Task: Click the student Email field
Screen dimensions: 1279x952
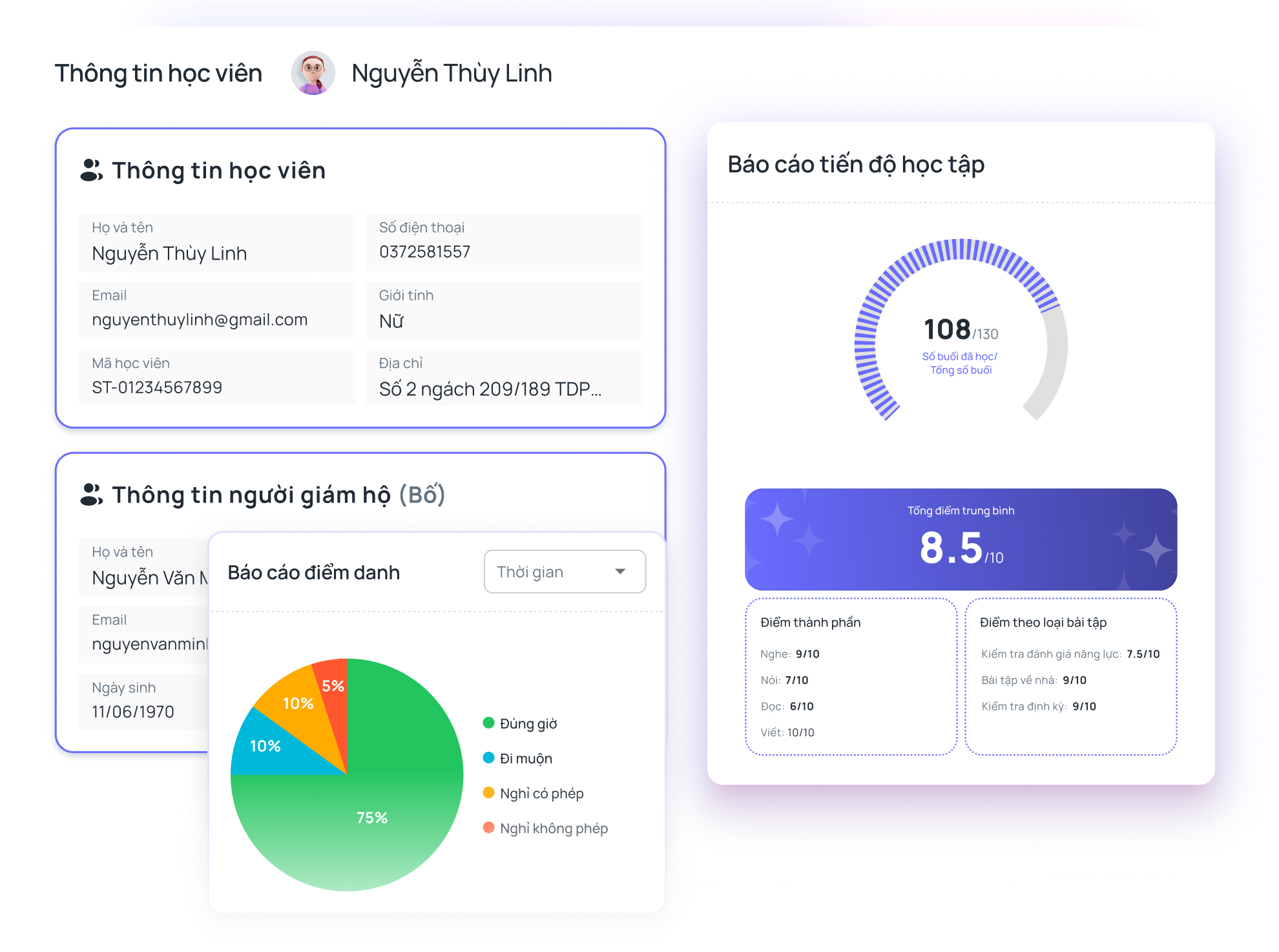Action: 216,311
